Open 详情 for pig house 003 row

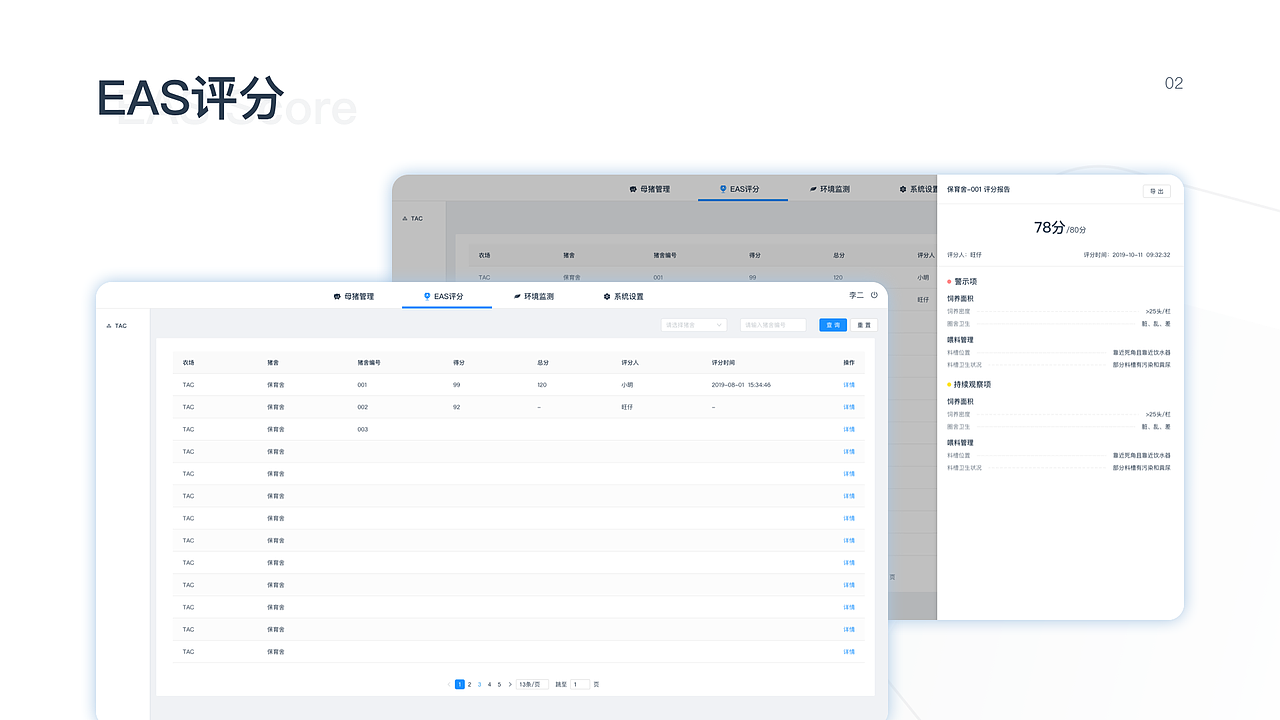(x=849, y=429)
